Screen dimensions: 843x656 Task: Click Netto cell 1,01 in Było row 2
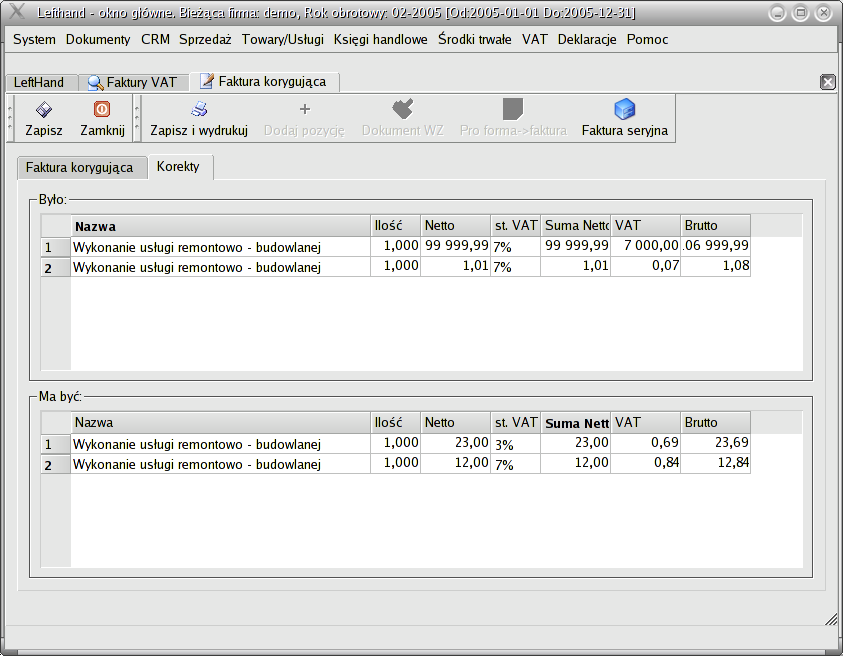tap(455, 267)
